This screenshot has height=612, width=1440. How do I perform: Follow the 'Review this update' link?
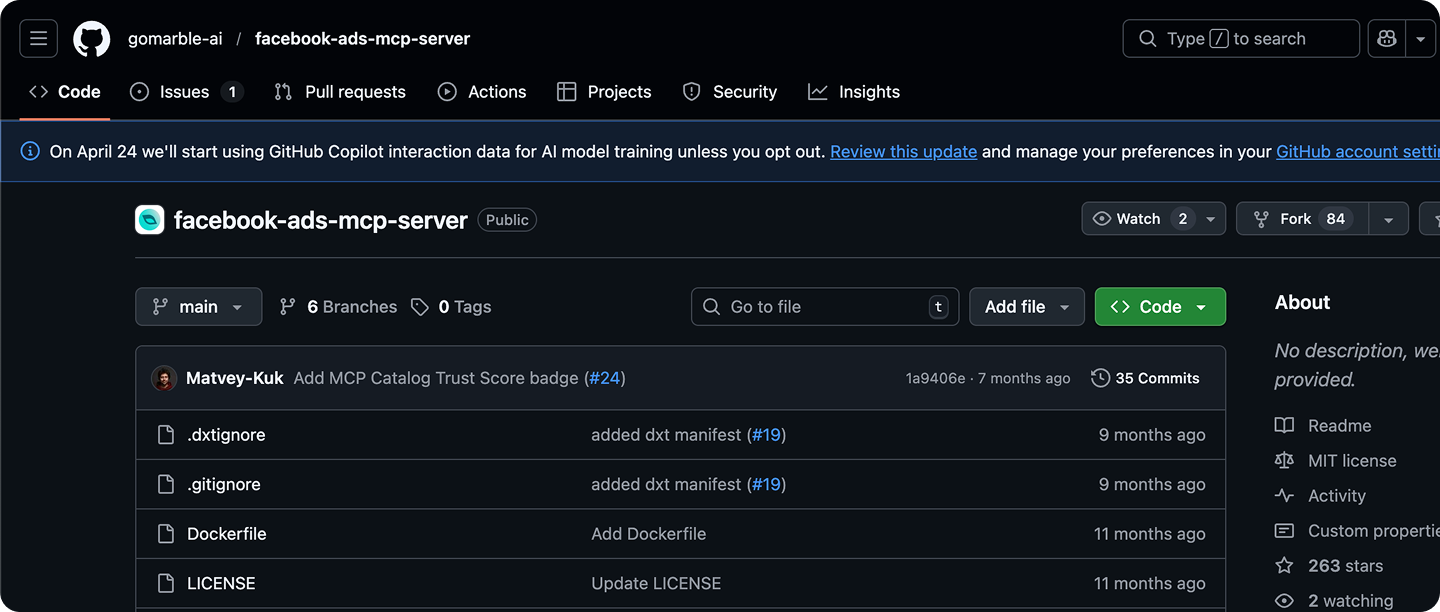pyautogui.click(x=903, y=152)
